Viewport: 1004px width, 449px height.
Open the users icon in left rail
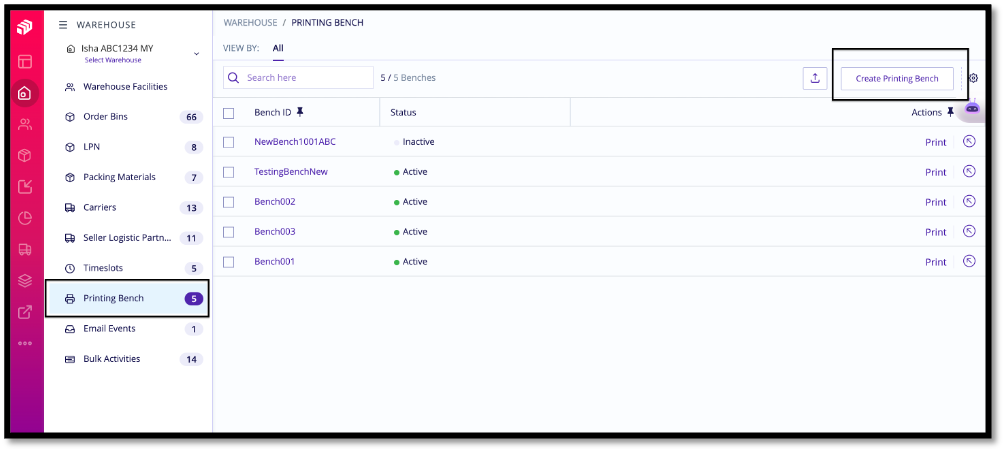point(24,124)
